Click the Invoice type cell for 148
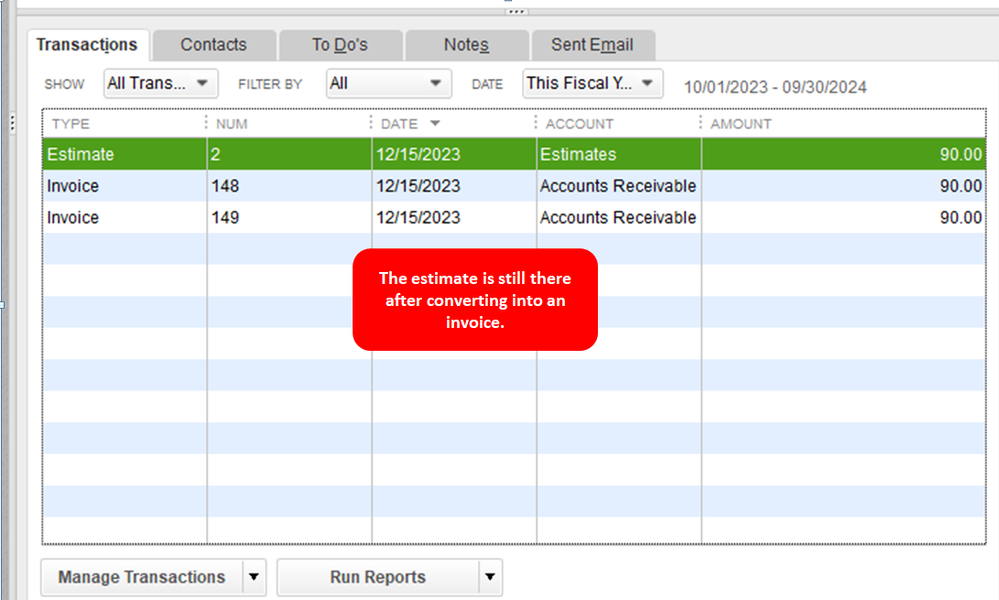 pos(125,186)
